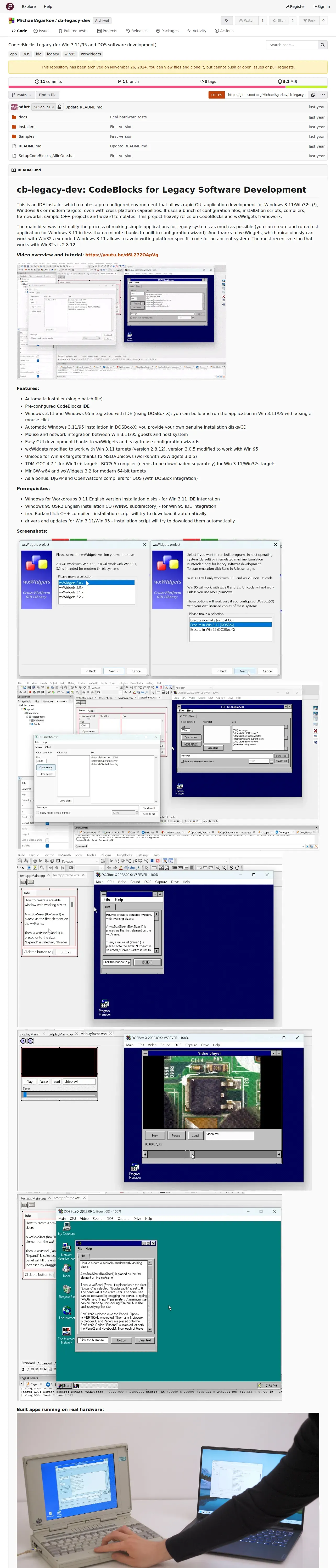The width and height of the screenshot is (336, 1568).
Task: View the fork count number
Action: [x=323, y=21]
